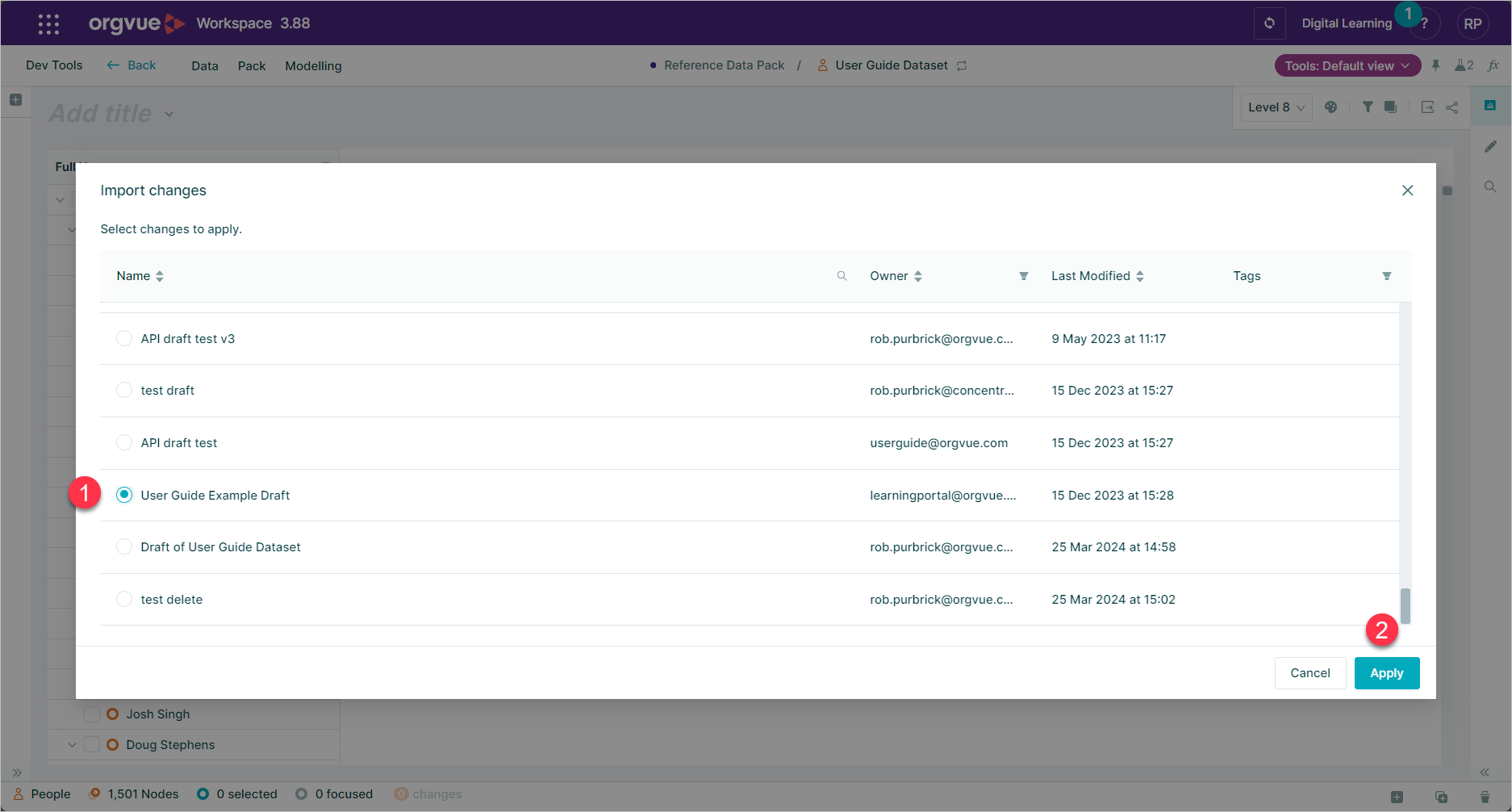
Task: Click the plus add-panel icon at top left
Action: [x=15, y=99]
